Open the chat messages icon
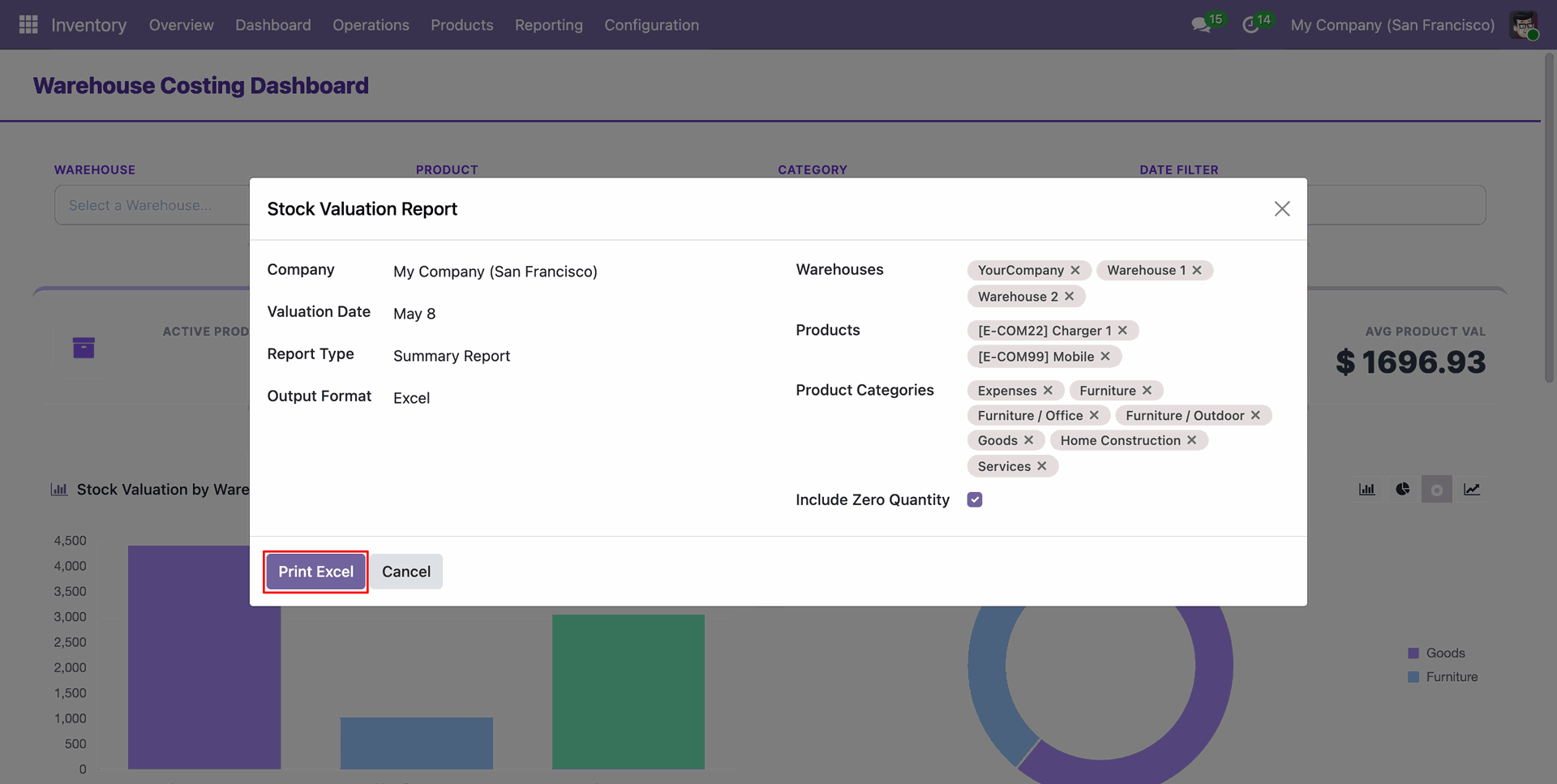This screenshot has width=1557, height=784. click(x=1201, y=25)
